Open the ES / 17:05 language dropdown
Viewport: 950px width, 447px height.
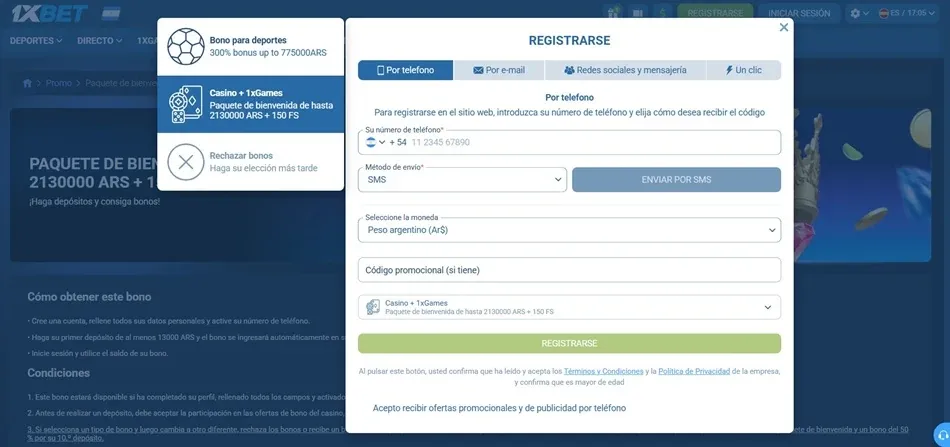(x=908, y=13)
